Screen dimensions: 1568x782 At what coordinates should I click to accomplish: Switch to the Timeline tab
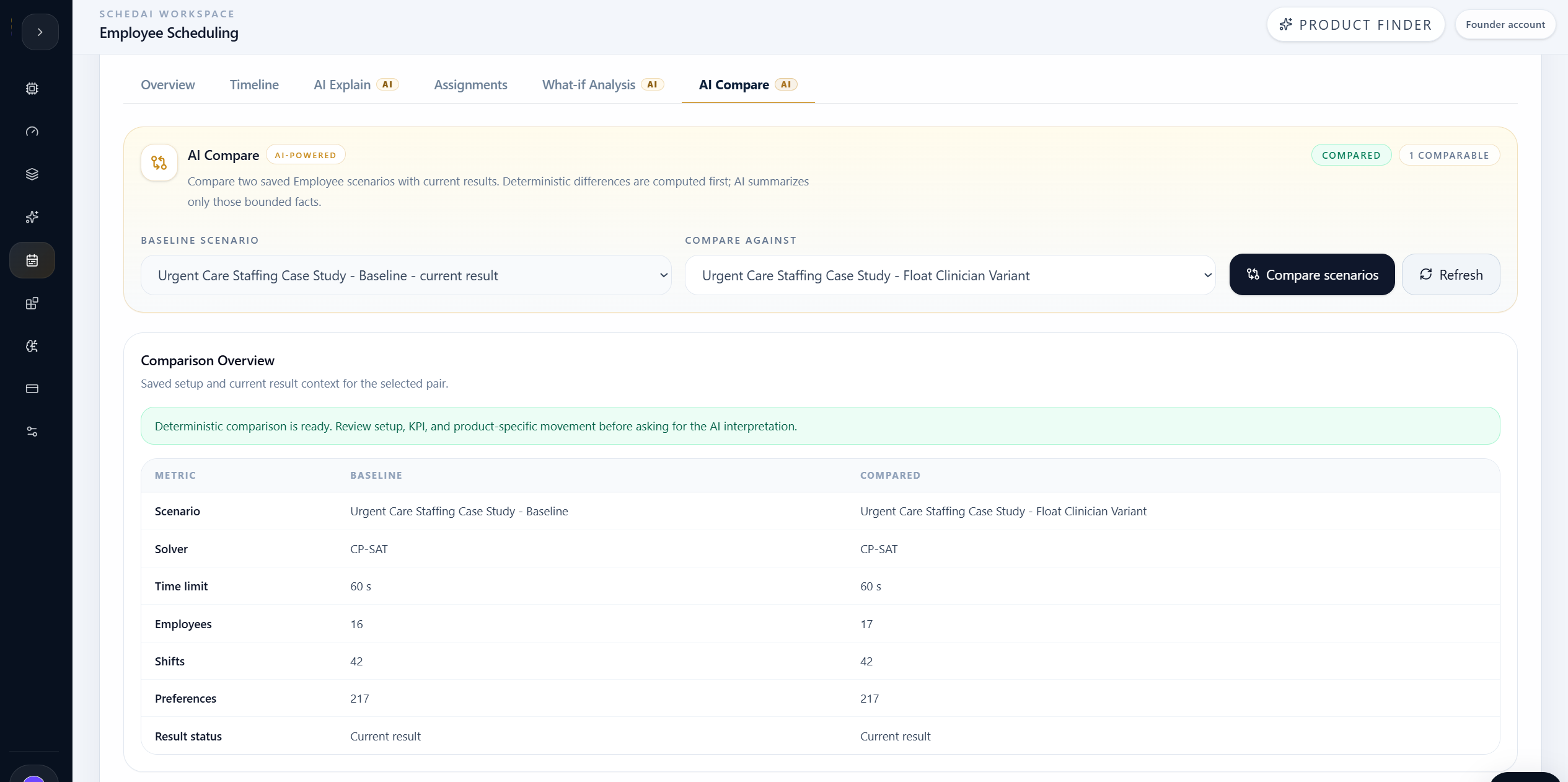click(x=254, y=85)
